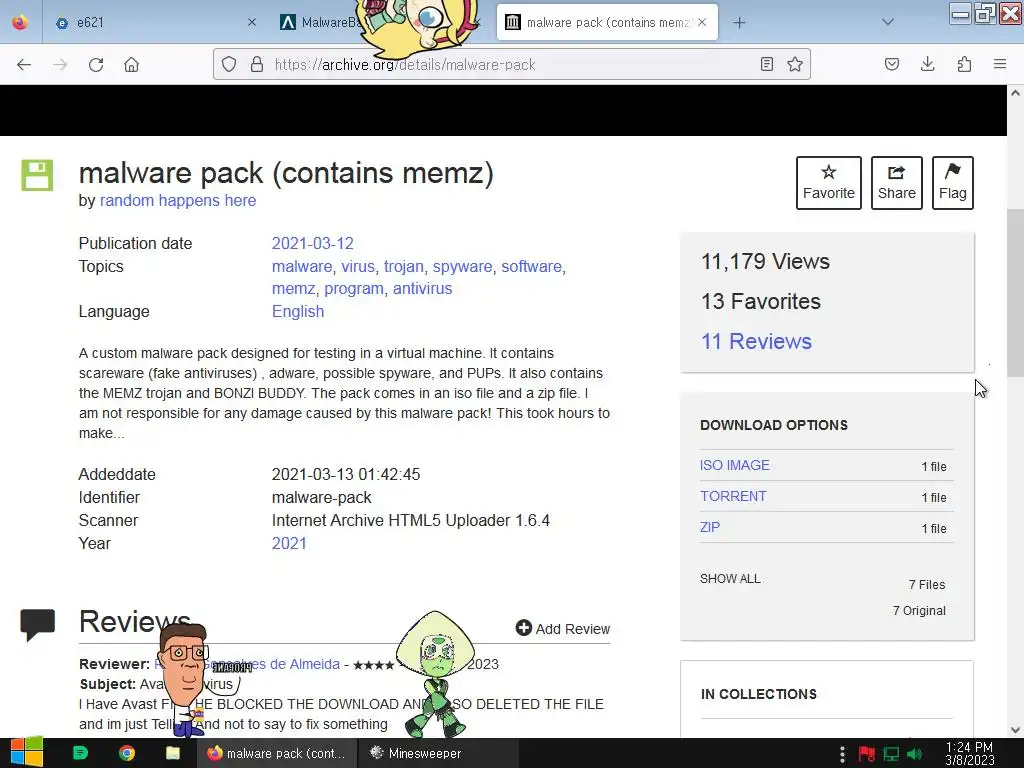Screen dimensions: 1024x768
Task: Open the TORRENT download option
Action: pyautogui.click(x=733, y=496)
